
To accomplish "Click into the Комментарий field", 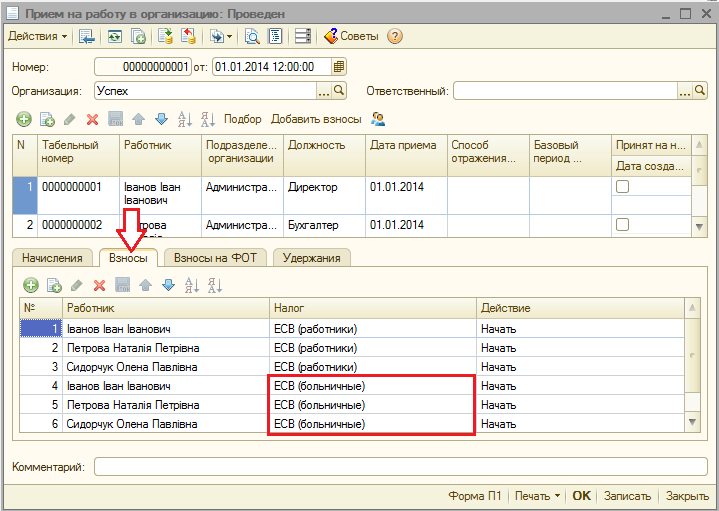I will (x=401, y=467).
